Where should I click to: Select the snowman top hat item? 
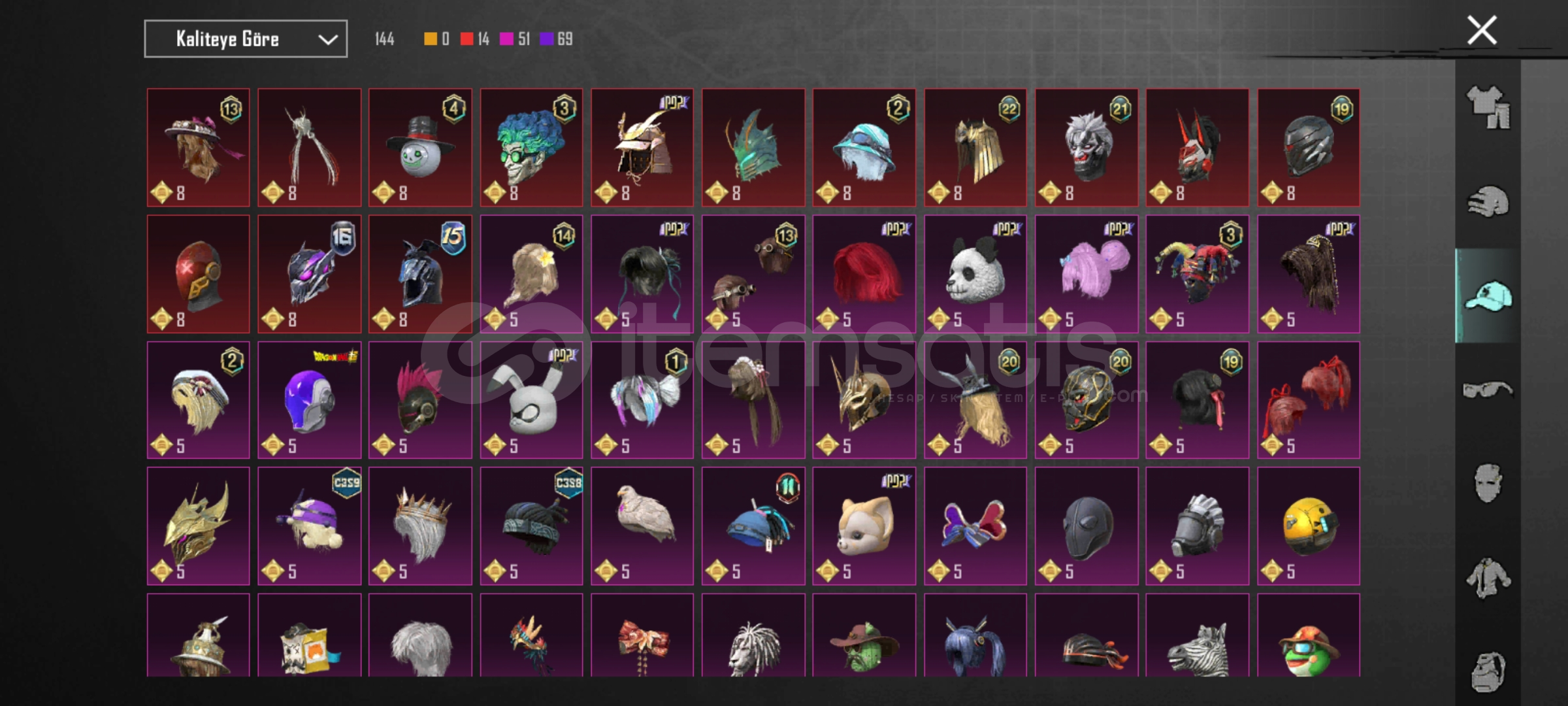[x=420, y=148]
